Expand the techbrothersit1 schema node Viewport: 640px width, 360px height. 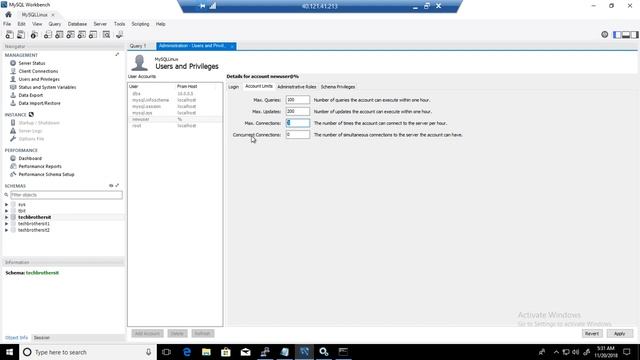coord(6,224)
